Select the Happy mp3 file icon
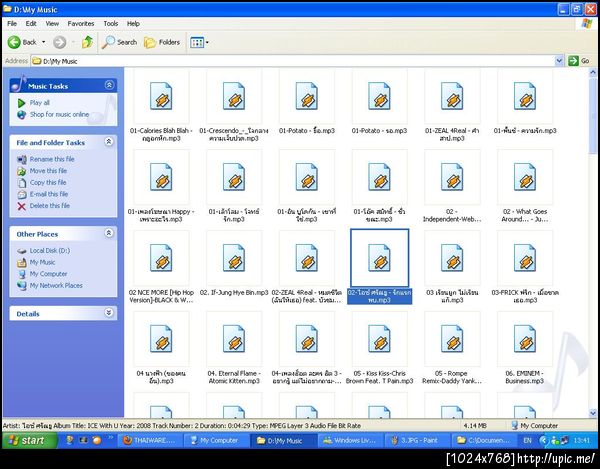Image resolution: width=600 pixels, height=469 pixels. (x=161, y=177)
